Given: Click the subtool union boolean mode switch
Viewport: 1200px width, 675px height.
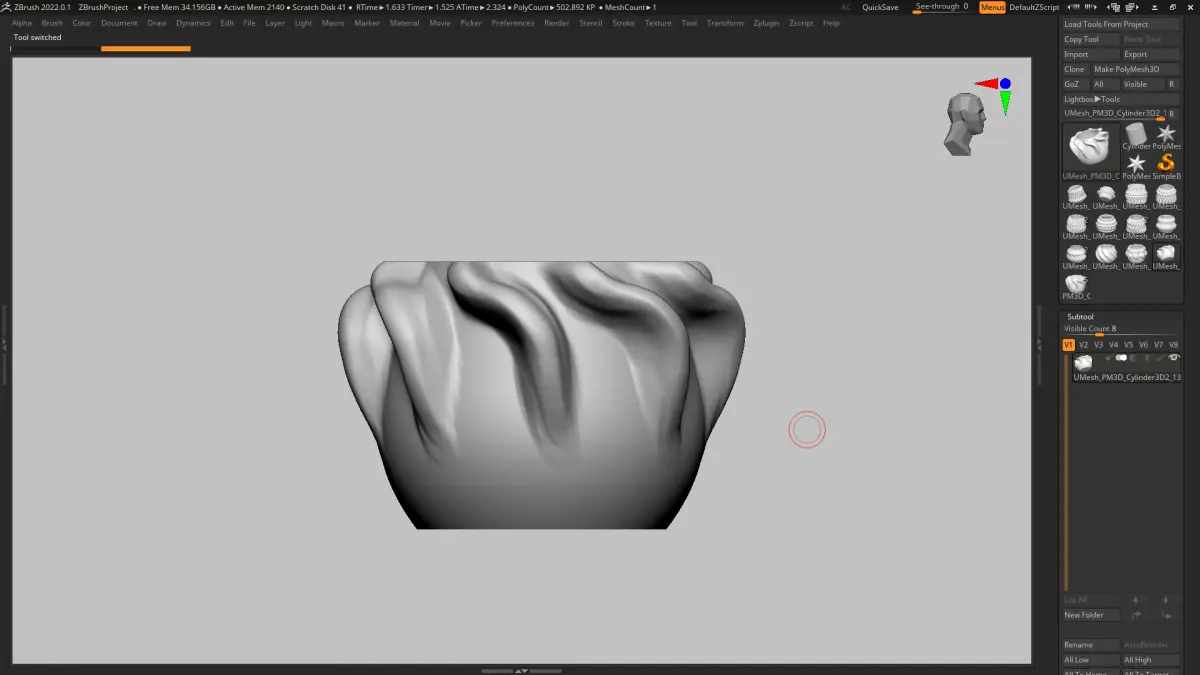Looking at the screenshot, I should click(x=1121, y=357).
